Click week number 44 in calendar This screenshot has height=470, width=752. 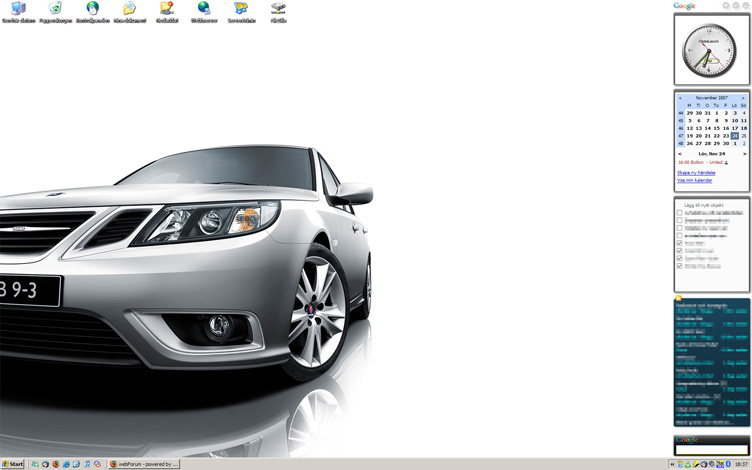[681, 113]
